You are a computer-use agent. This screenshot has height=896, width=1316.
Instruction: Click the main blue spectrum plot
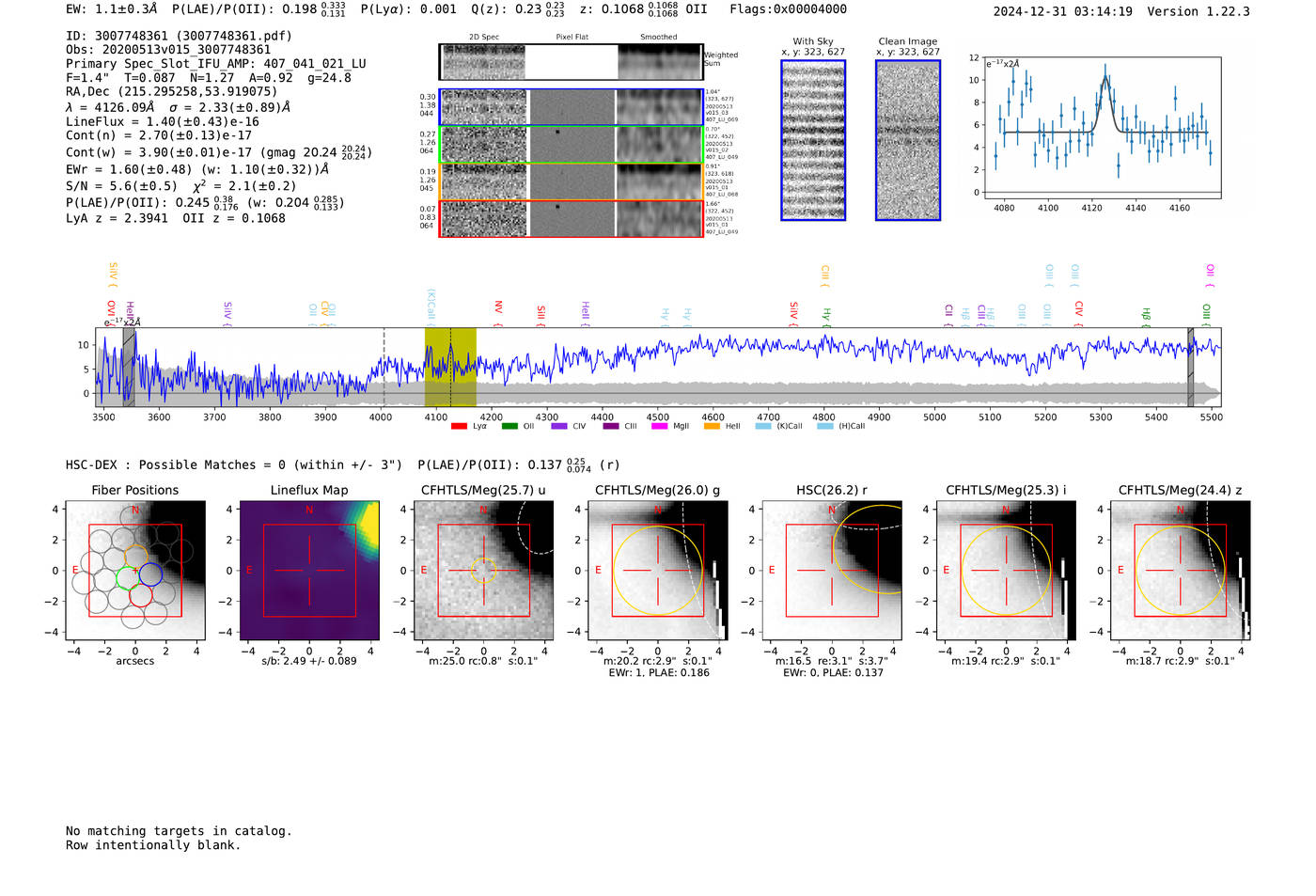tap(658, 367)
